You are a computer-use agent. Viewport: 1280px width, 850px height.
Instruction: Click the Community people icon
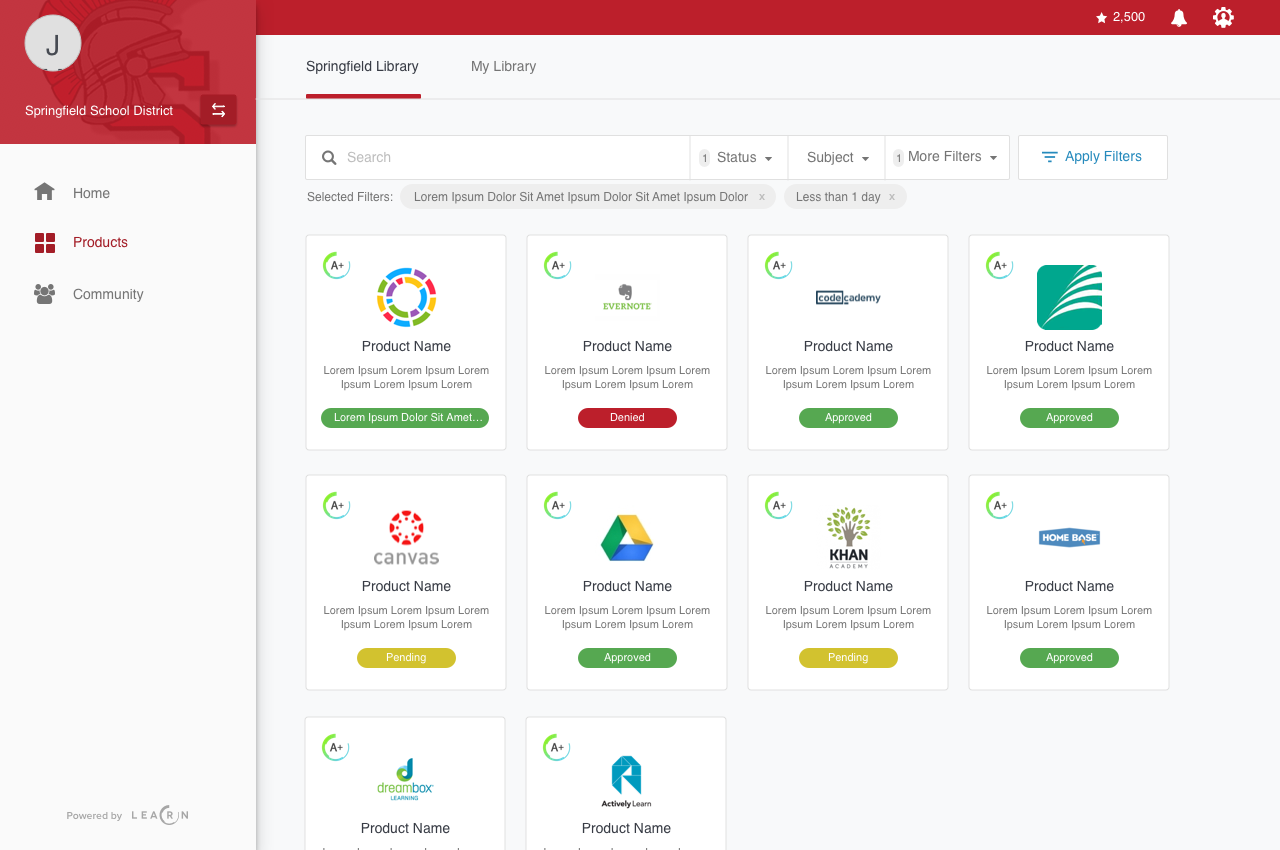coord(44,294)
